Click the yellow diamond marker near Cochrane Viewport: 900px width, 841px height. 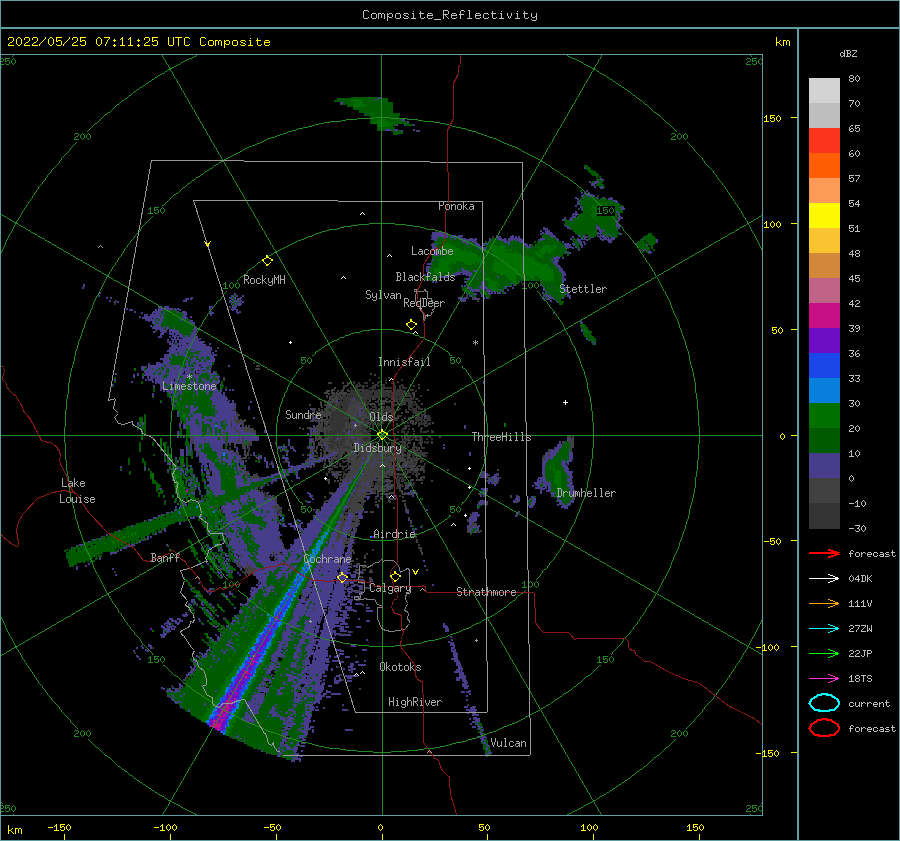point(342,577)
